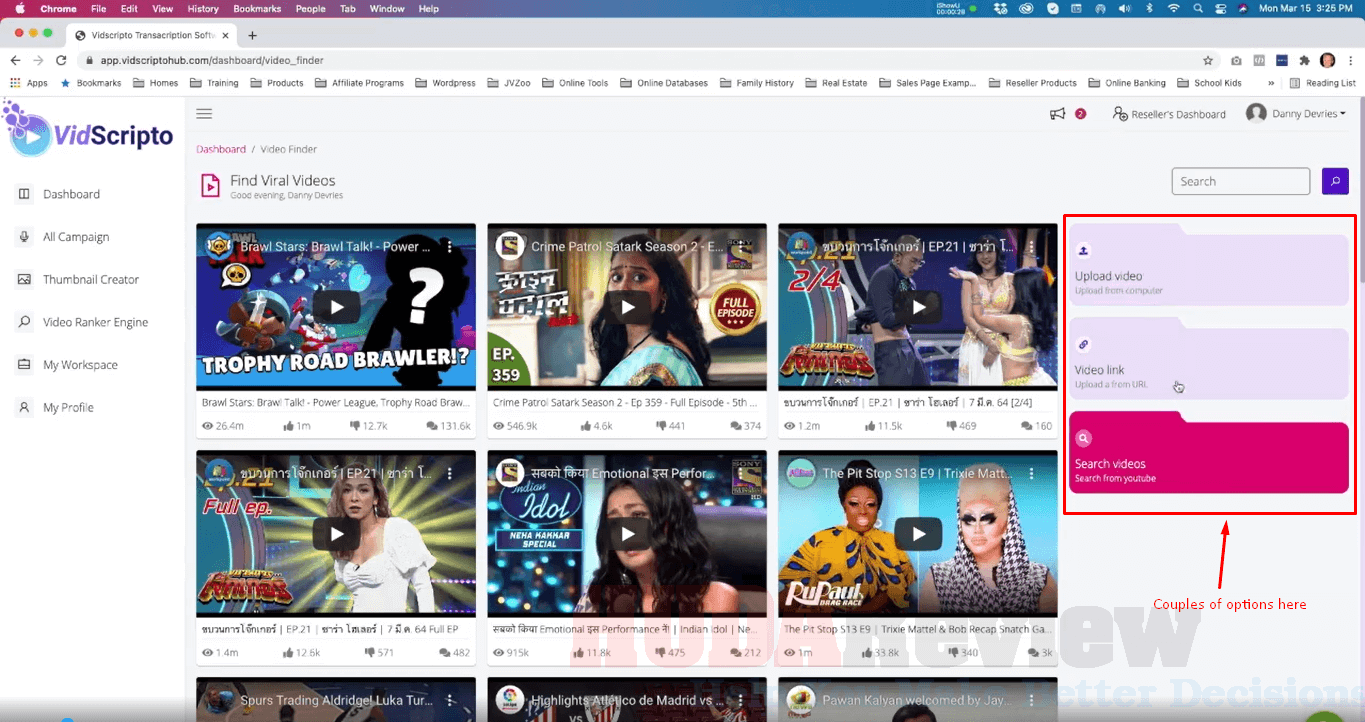Open three-dots menu on The Pit Stop video
The height and width of the screenshot is (722, 1365).
click(x=1032, y=473)
